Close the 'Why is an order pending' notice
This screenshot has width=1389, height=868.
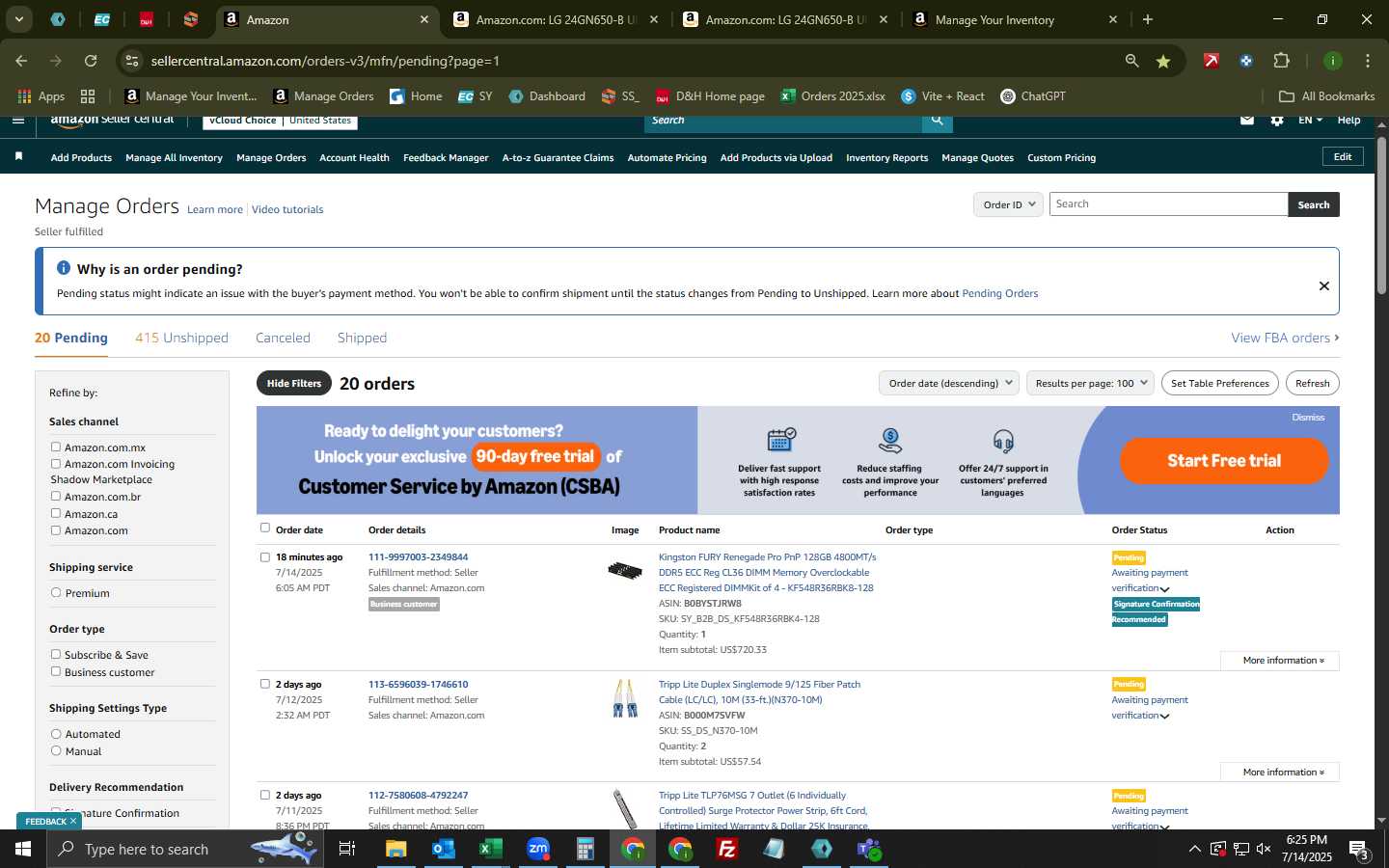pyautogui.click(x=1323, y=285)
